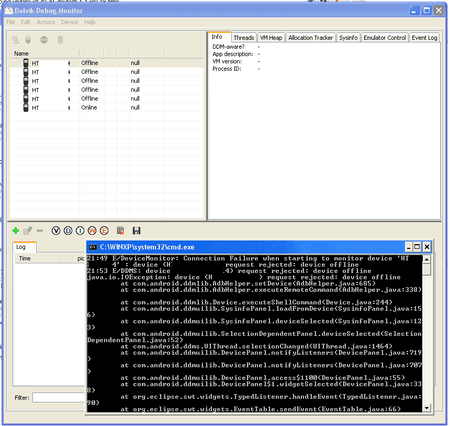Open the Actions menu
This screenshot has height=426, width=450.
tap(46, 22)
